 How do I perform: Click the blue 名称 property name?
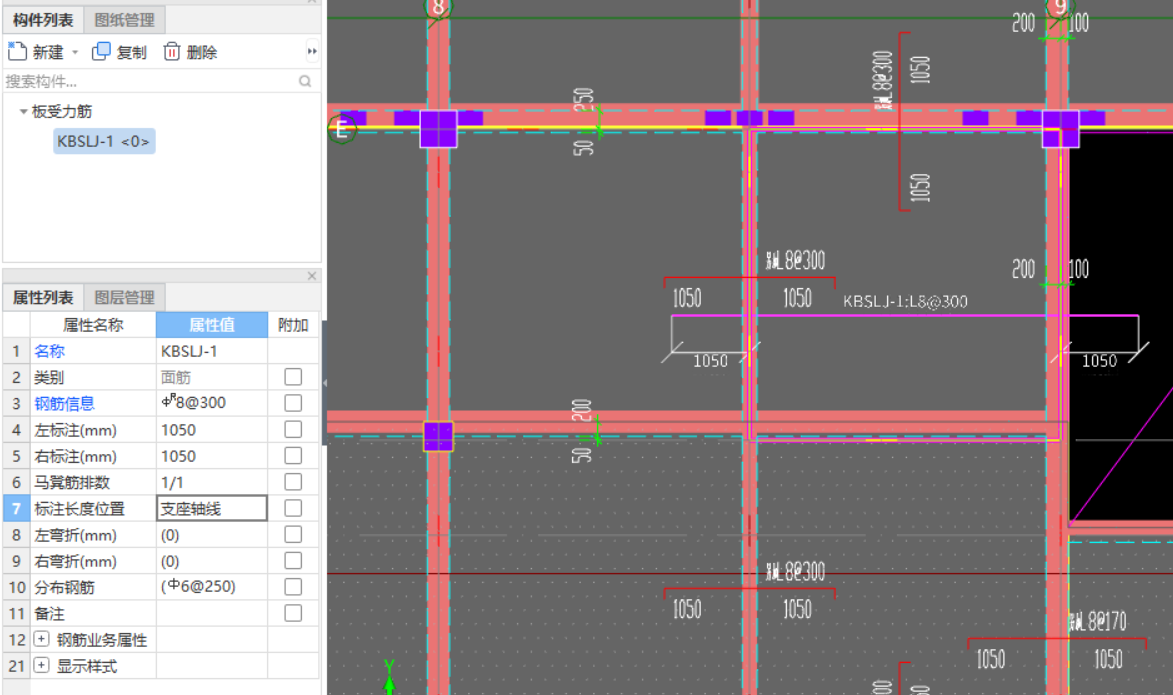pyautogui.click(x=49, y=351)
